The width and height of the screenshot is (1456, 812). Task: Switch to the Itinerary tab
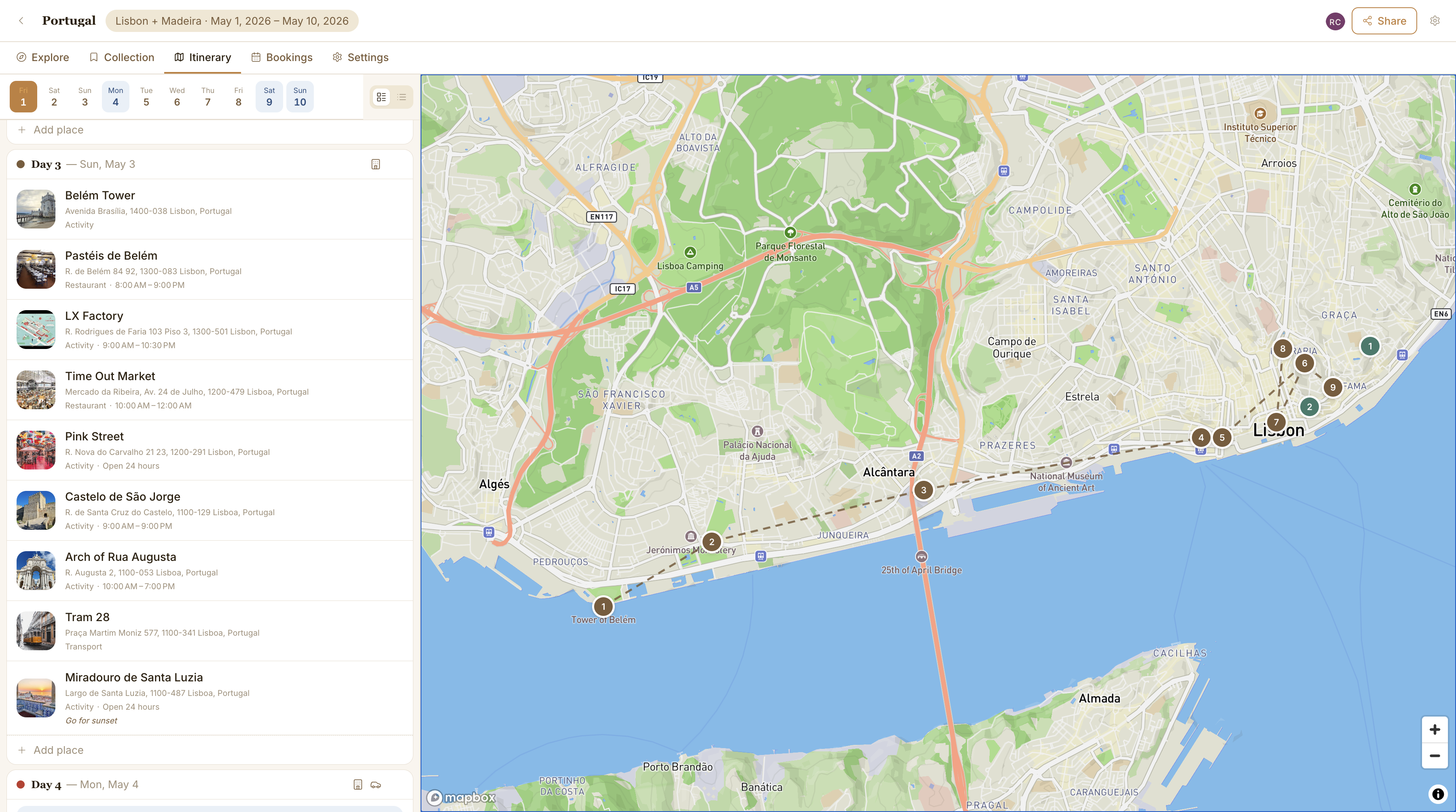click(x=202, y=57)
